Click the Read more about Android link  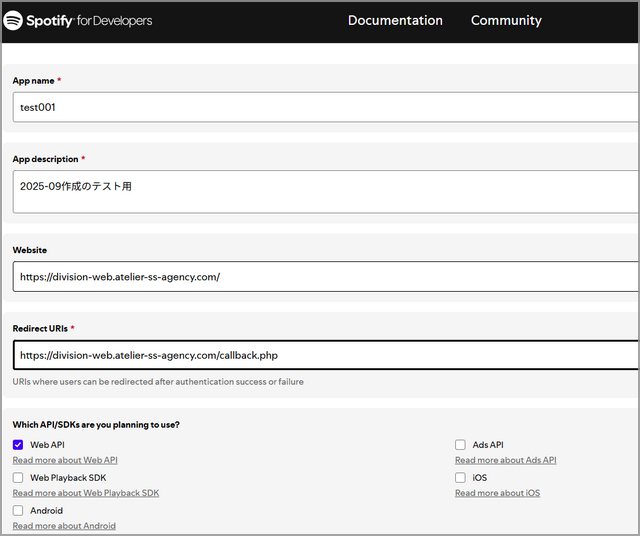click(x=64, y=526)
